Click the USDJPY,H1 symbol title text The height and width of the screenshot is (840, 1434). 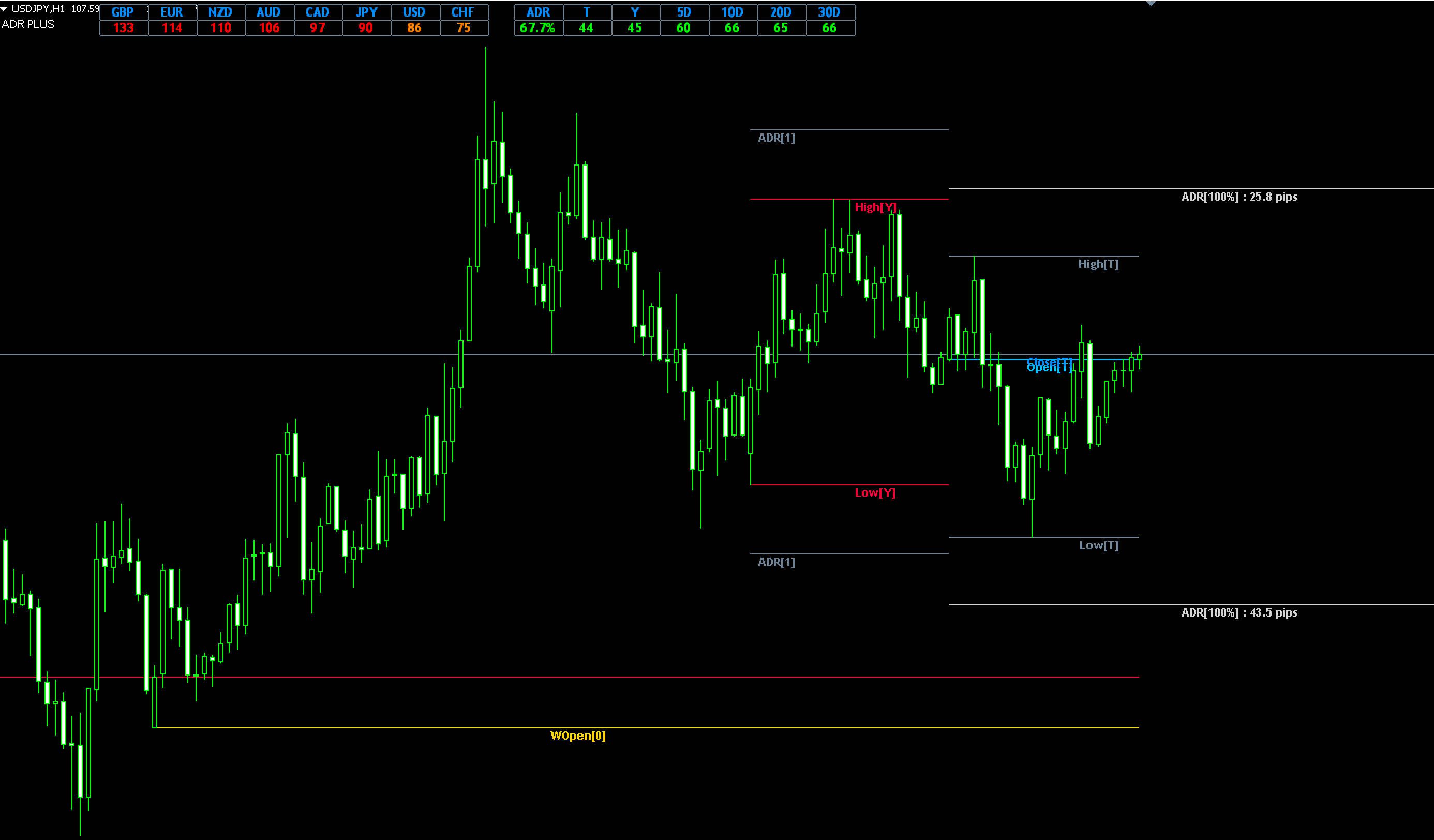click(38, 9)
